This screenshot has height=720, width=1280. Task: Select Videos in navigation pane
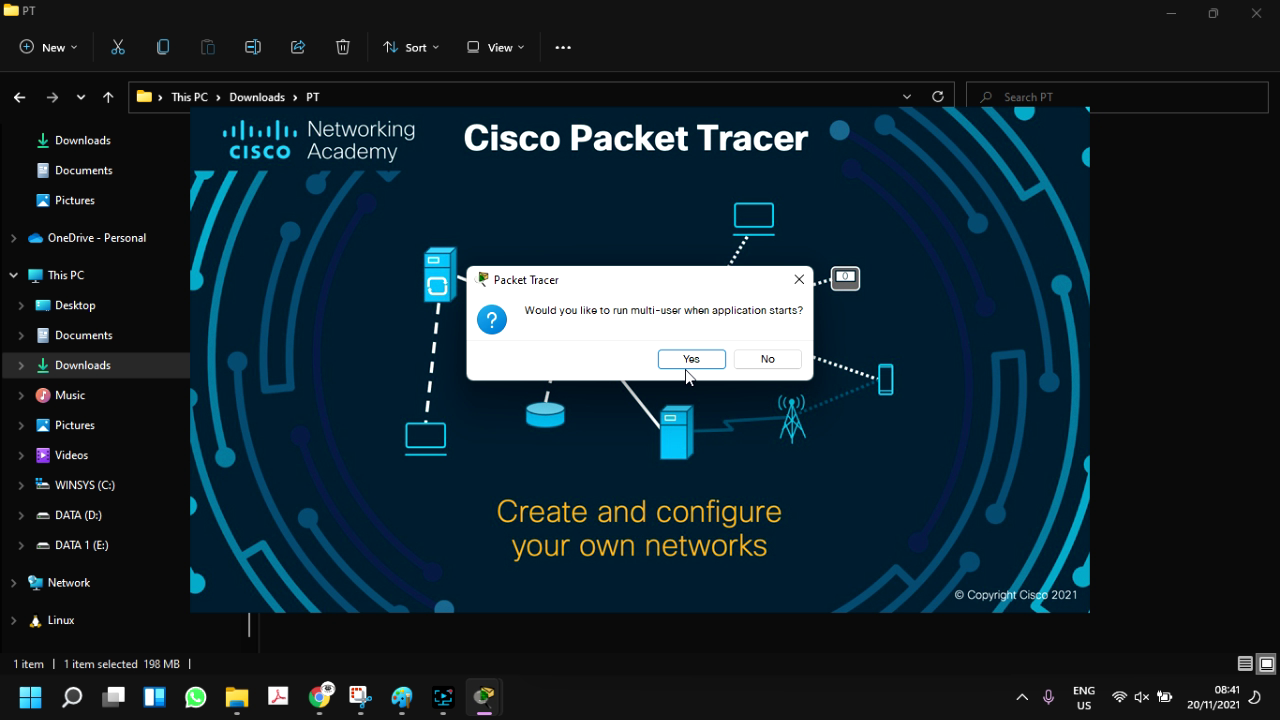71,455
